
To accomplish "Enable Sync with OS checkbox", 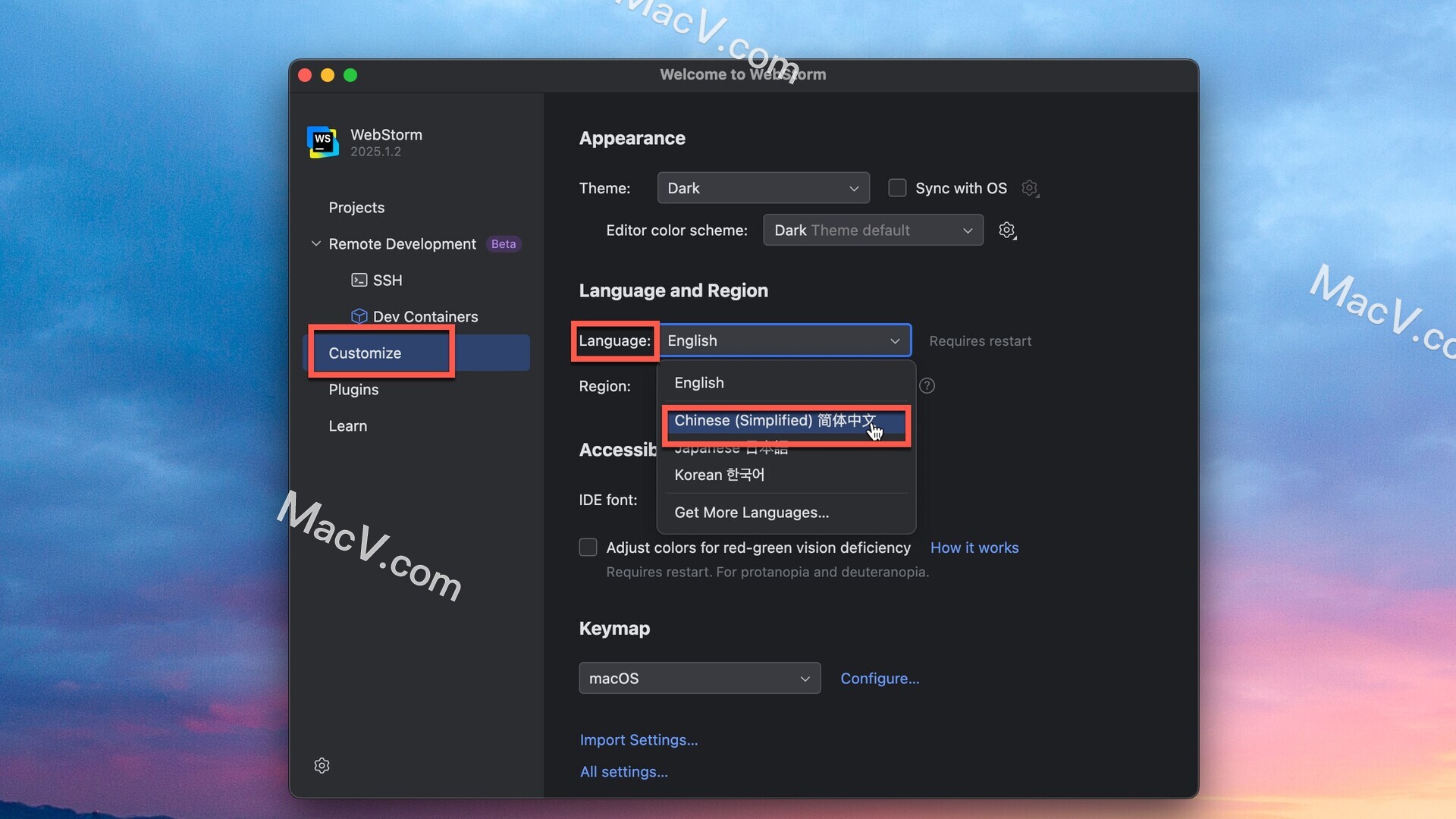I will (897, 188).
